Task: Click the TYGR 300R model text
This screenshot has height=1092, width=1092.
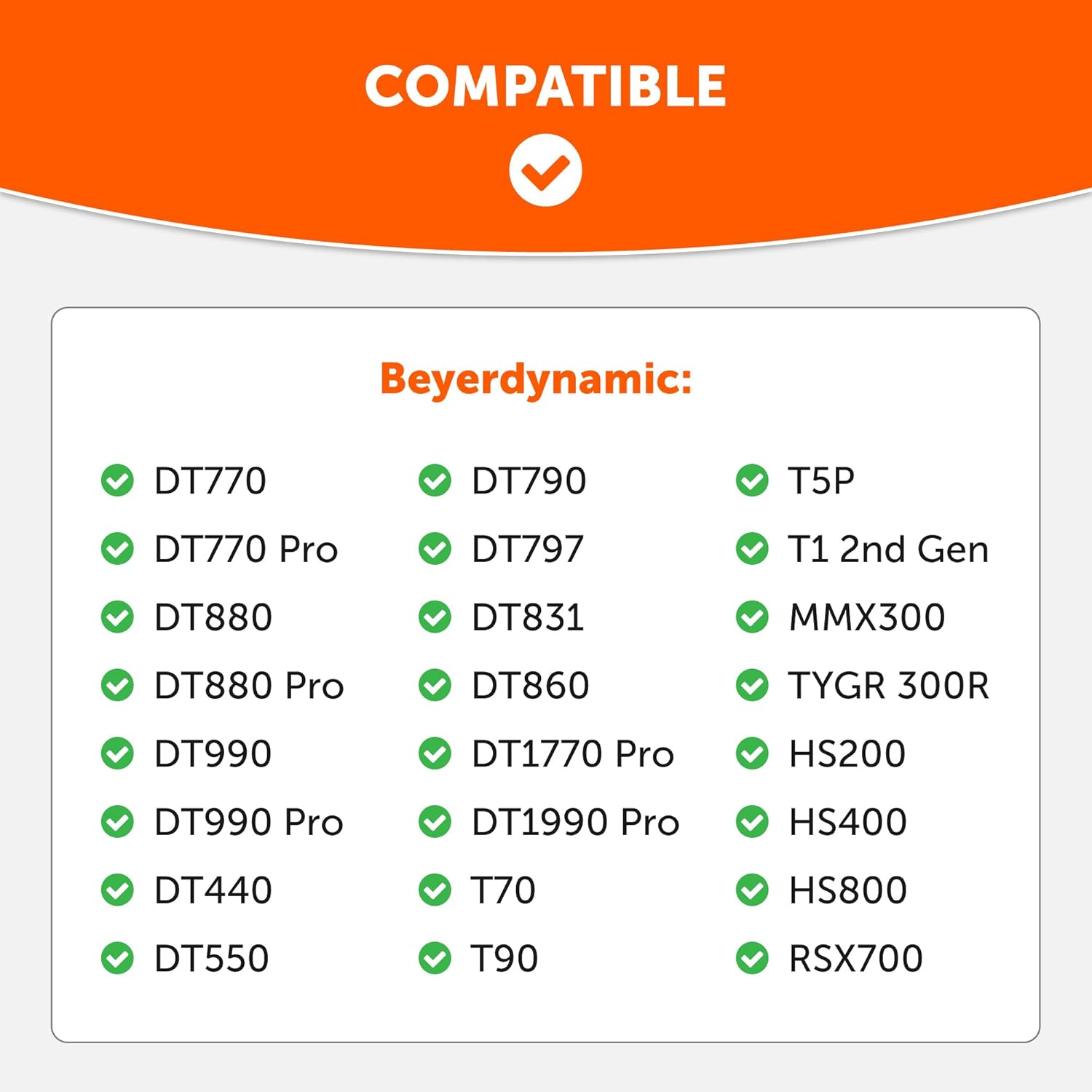Action: [x=889, y=685]
